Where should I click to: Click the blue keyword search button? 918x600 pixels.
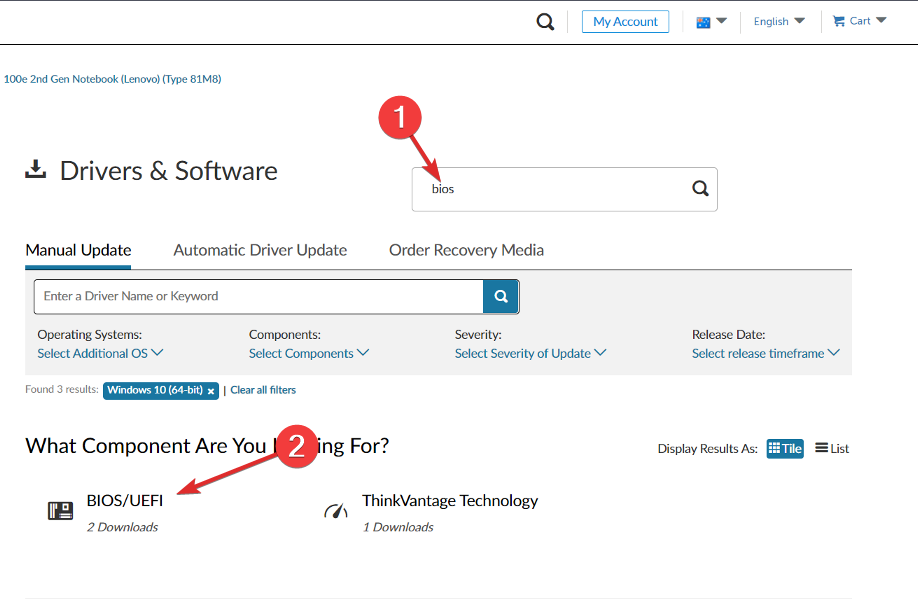[x=501, y=296]
